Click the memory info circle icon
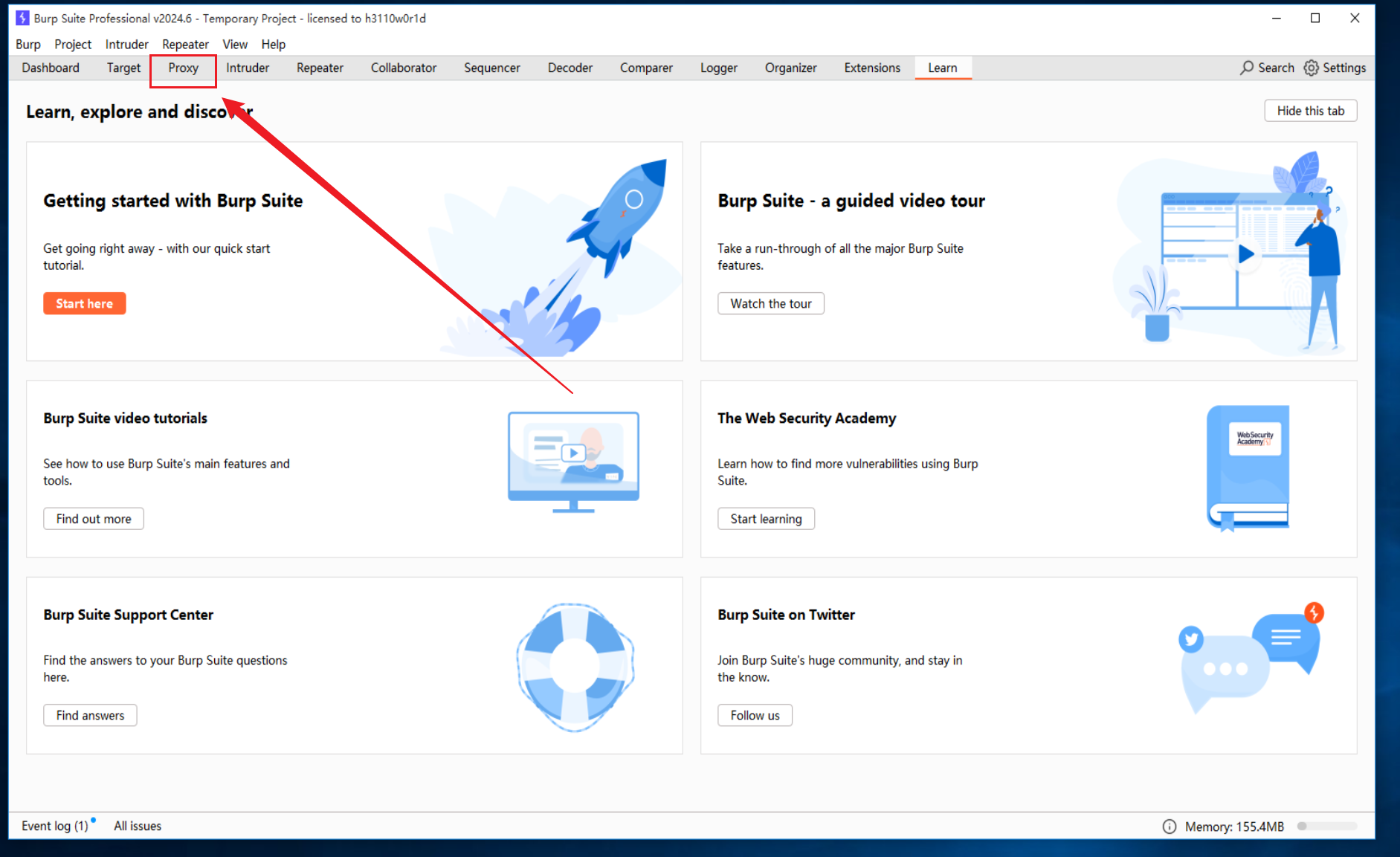 click(1170, 827)
